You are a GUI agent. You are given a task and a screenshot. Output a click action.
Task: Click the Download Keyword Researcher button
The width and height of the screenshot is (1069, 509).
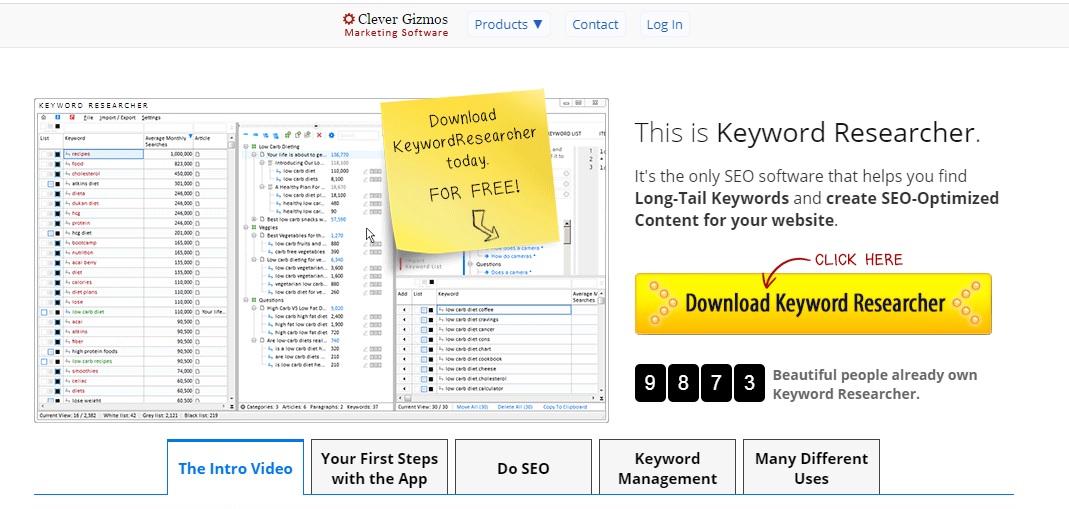(x=813, y=304)
